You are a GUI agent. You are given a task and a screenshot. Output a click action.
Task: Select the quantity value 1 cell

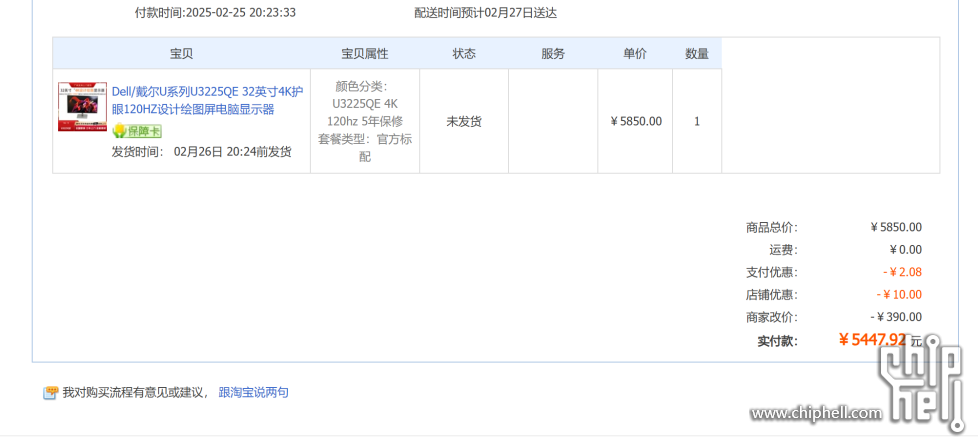click(697, 121)
